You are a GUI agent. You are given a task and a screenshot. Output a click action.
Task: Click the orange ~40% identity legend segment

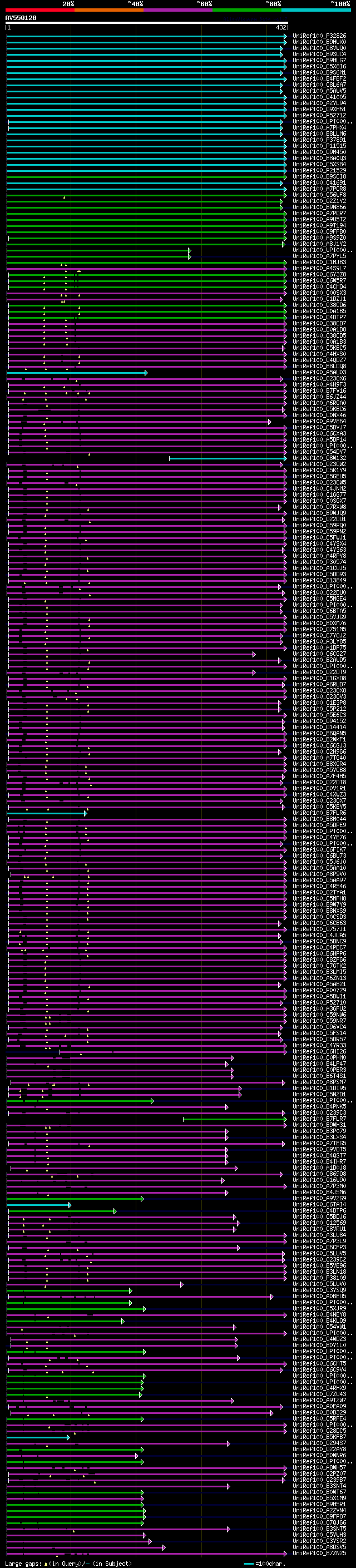(110, 10)
